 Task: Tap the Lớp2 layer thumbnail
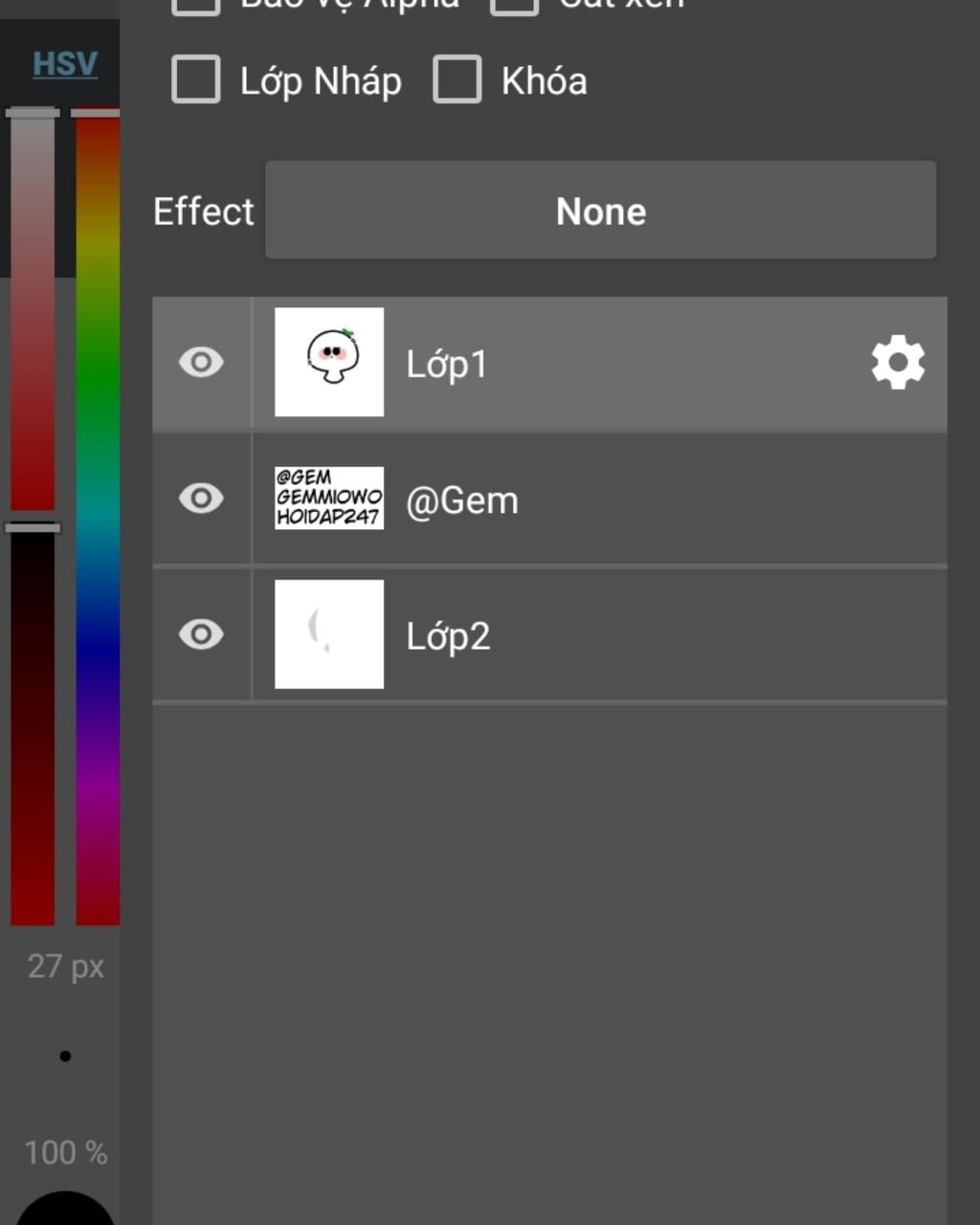click(329, 634)
